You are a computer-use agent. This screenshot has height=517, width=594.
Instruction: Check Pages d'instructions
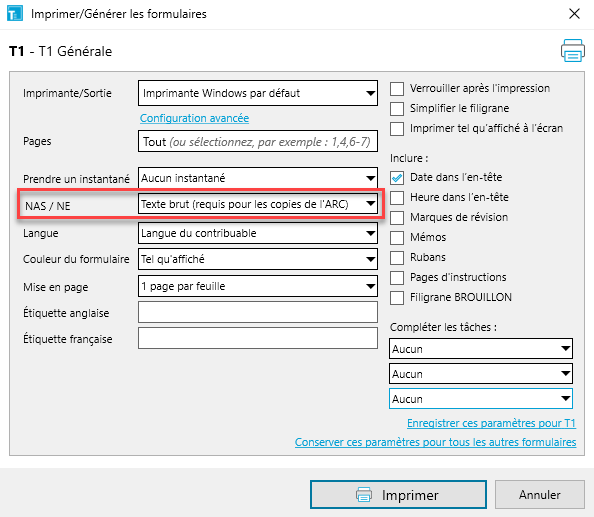397,278
